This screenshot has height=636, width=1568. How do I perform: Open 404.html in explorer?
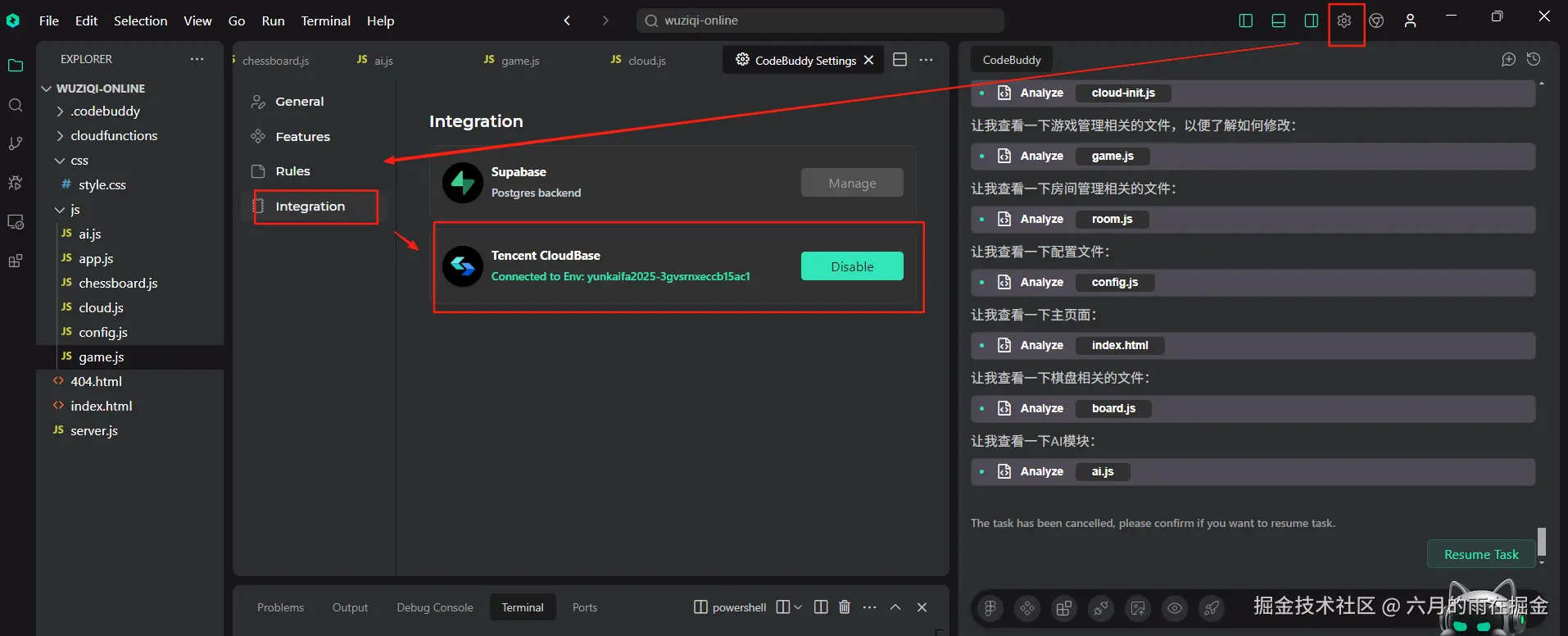coord(130,381)
